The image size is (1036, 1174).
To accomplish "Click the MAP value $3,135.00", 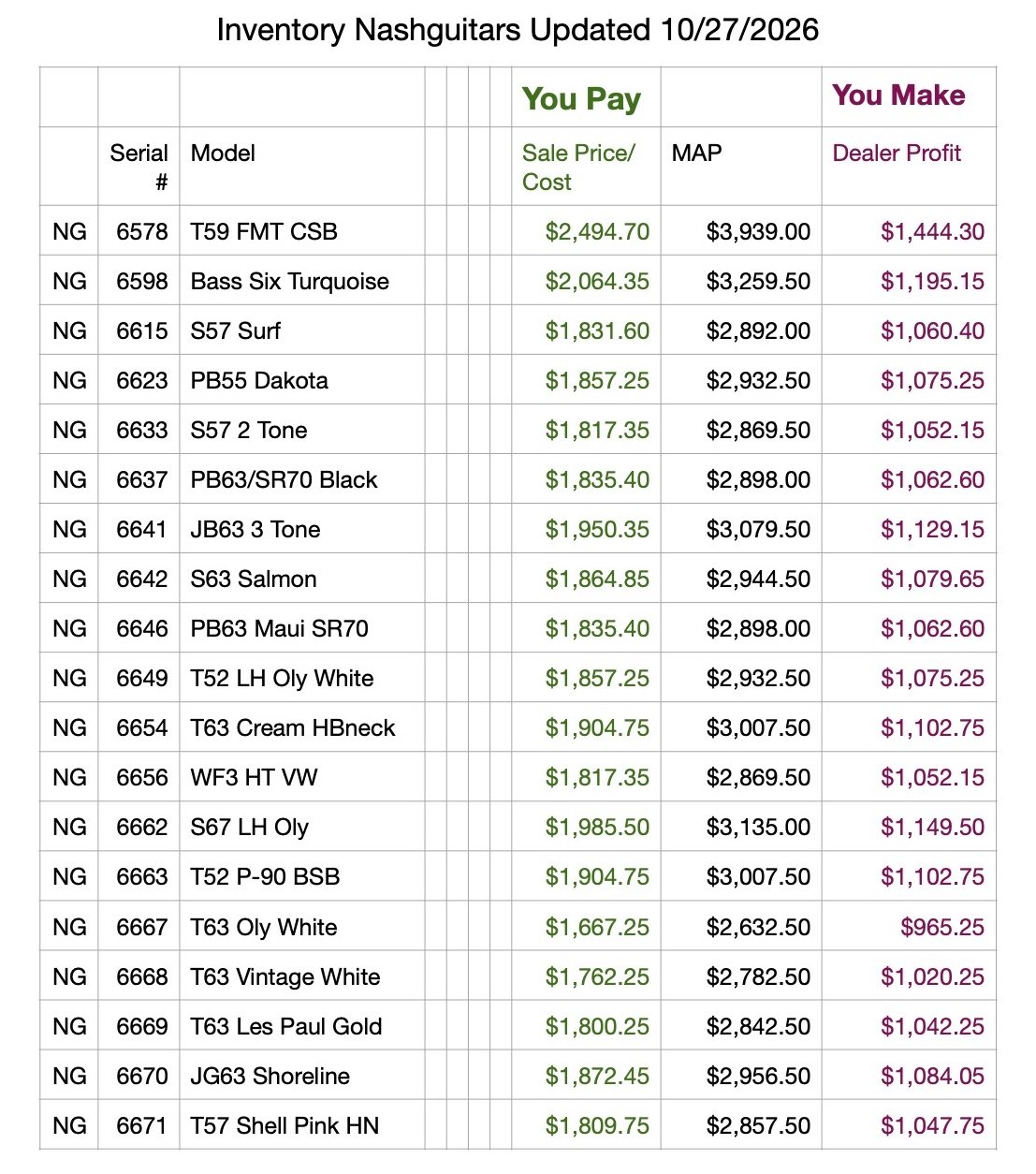I will 758,827.
